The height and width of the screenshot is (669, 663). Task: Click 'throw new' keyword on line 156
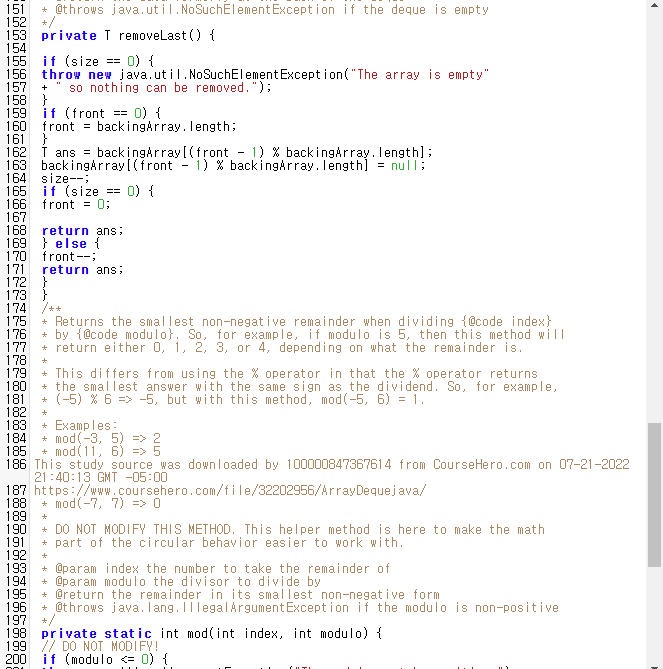tap(76, 75)
